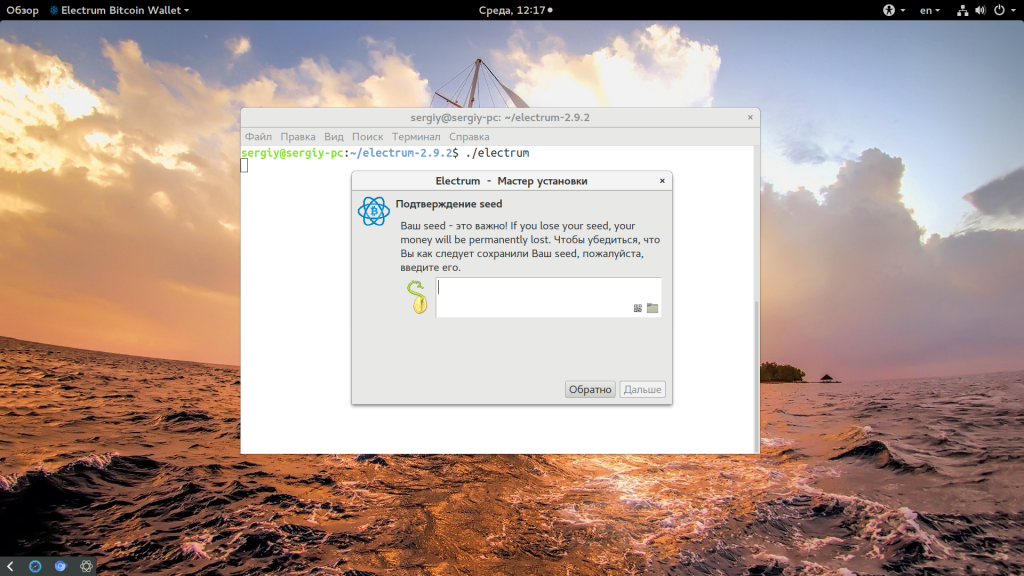The width and height of the screenshot is (1024, 576).
Task: Click the sprouting seed icon
Action: tap(417, 297)
